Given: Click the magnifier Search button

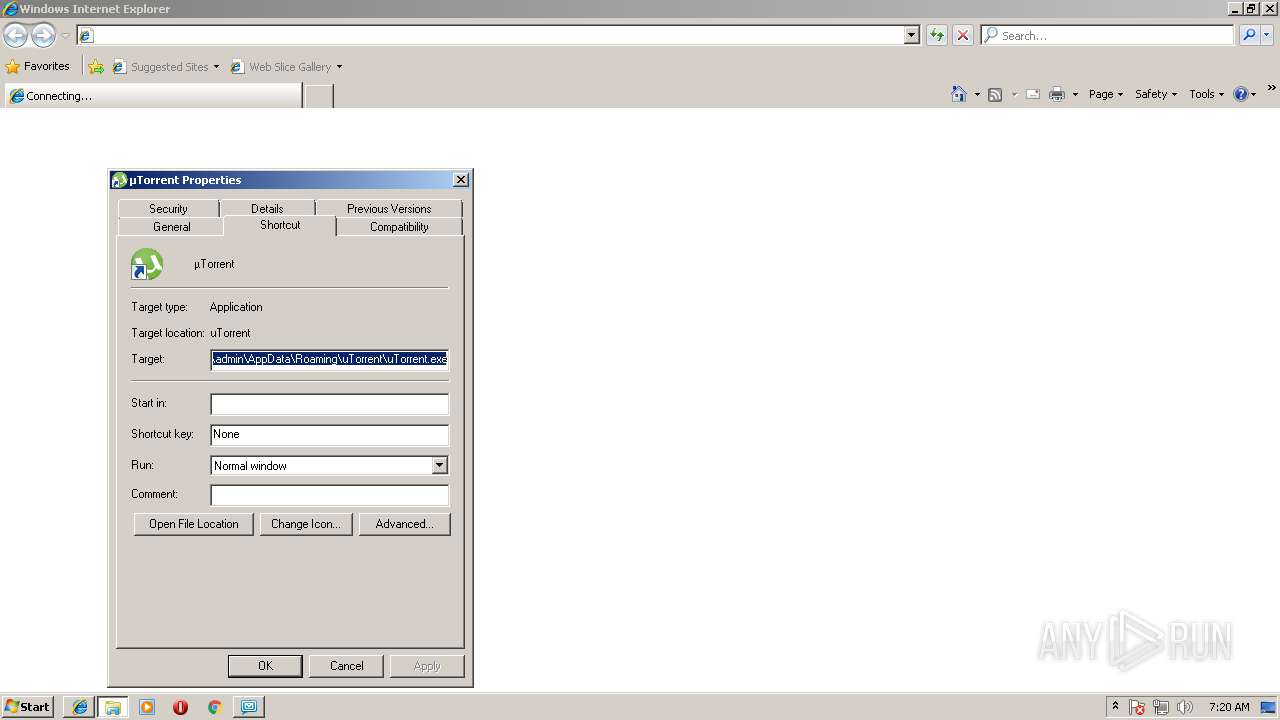Looking at the screenshot, I should [x=1249, y=35].
